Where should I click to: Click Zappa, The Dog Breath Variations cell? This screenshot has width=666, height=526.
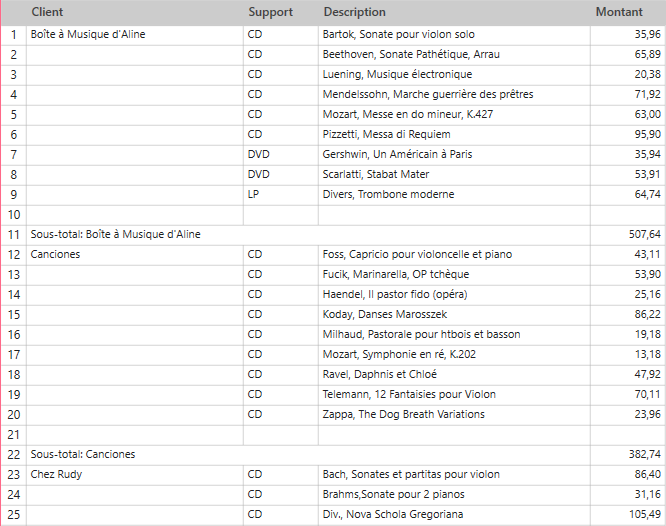point(403,414)
